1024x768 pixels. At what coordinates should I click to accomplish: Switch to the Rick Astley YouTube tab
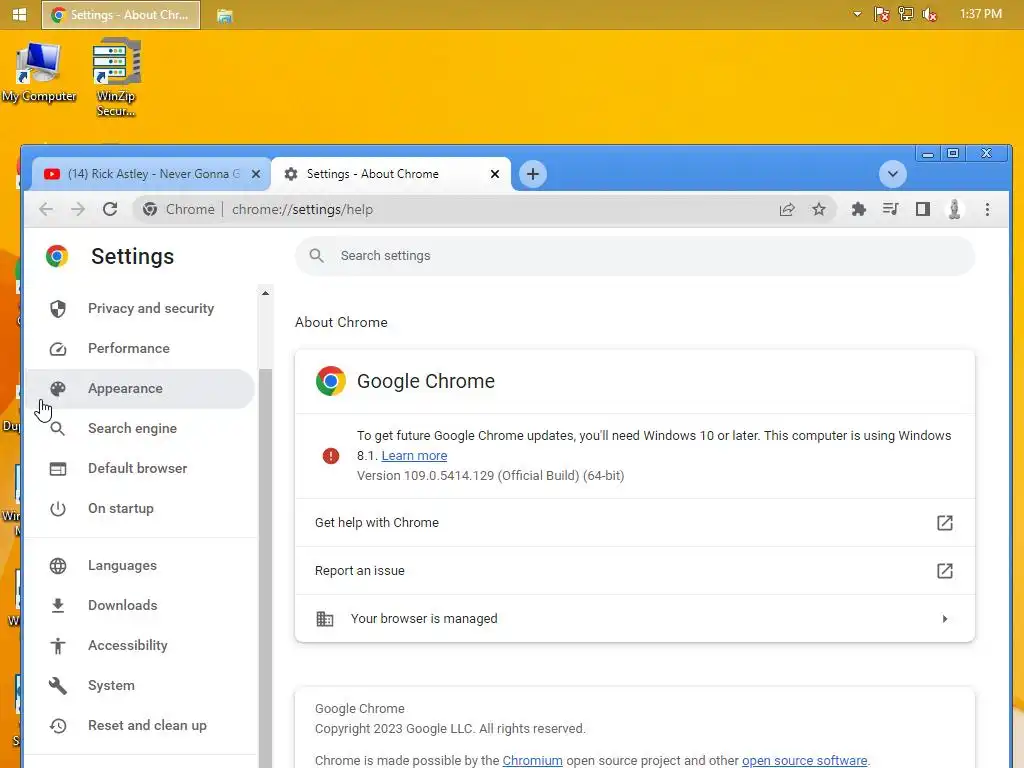click(151, 174)
